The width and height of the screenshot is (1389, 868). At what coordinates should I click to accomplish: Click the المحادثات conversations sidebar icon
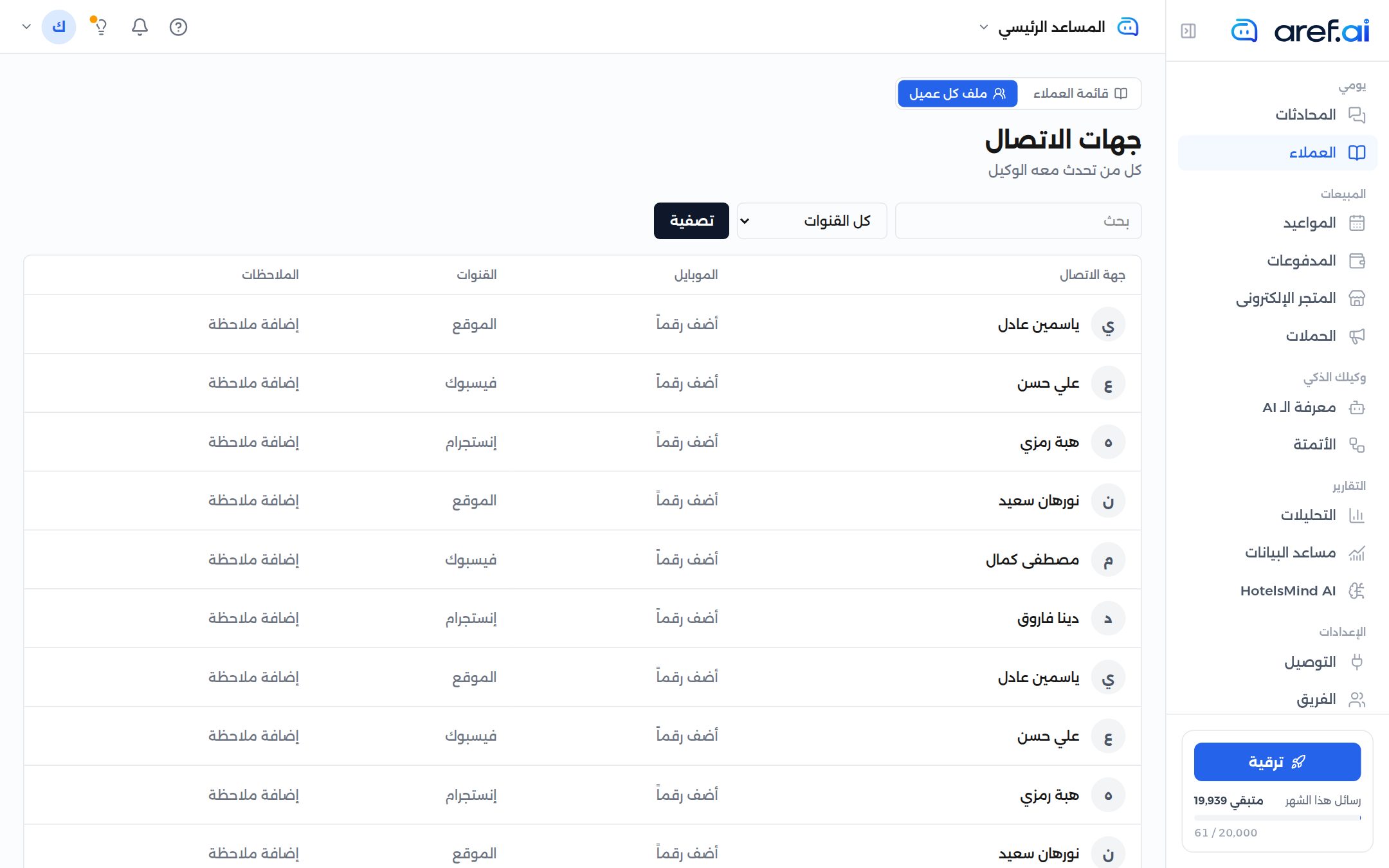click(x=1357, y=115)
